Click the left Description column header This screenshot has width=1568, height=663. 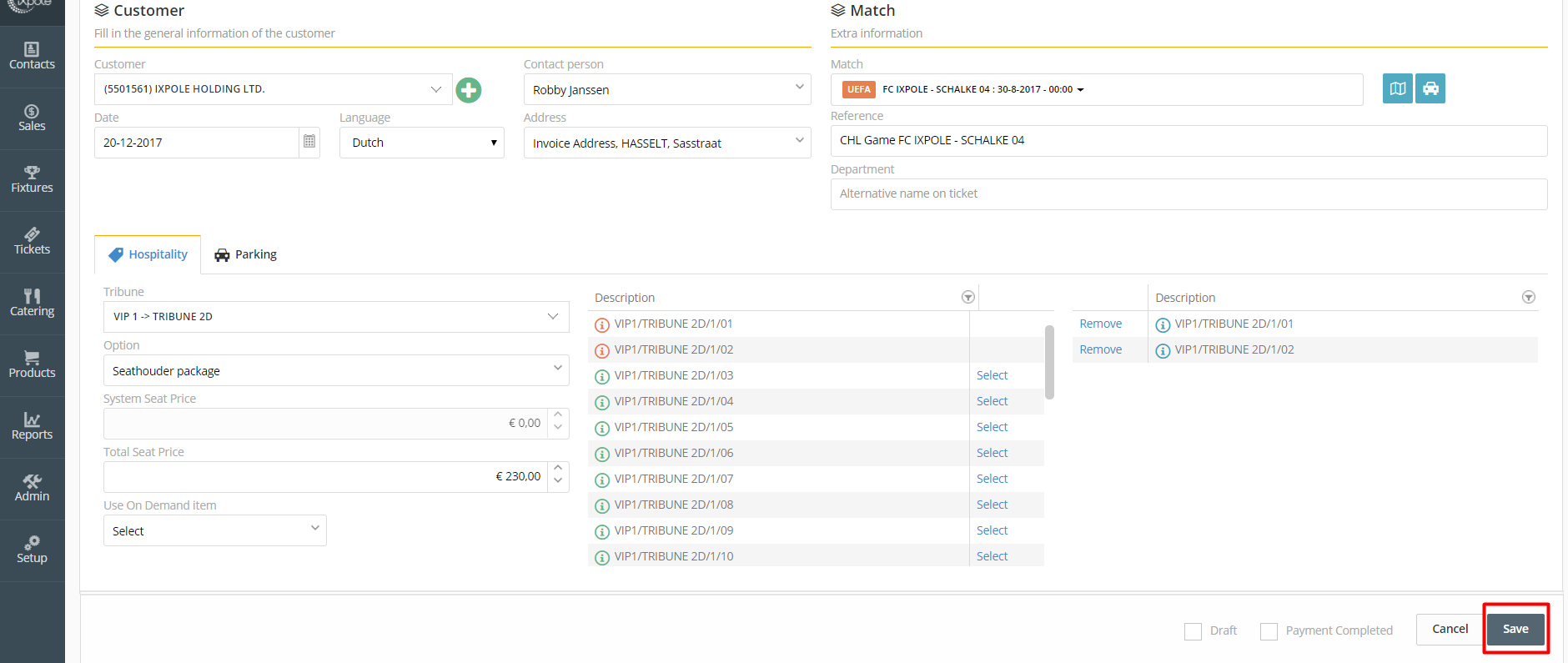tap(625, 298)
